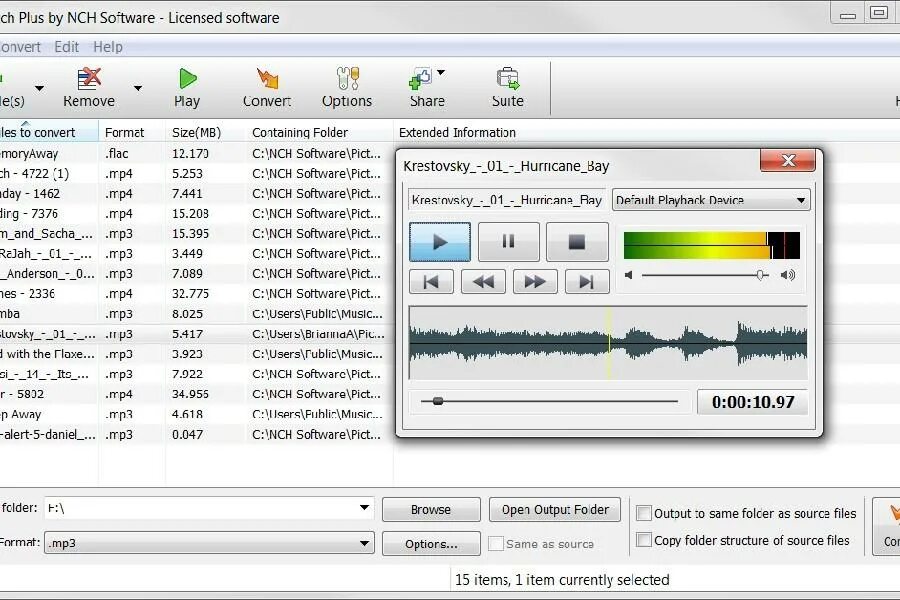Start playback in the player dialog

[440, 242]
